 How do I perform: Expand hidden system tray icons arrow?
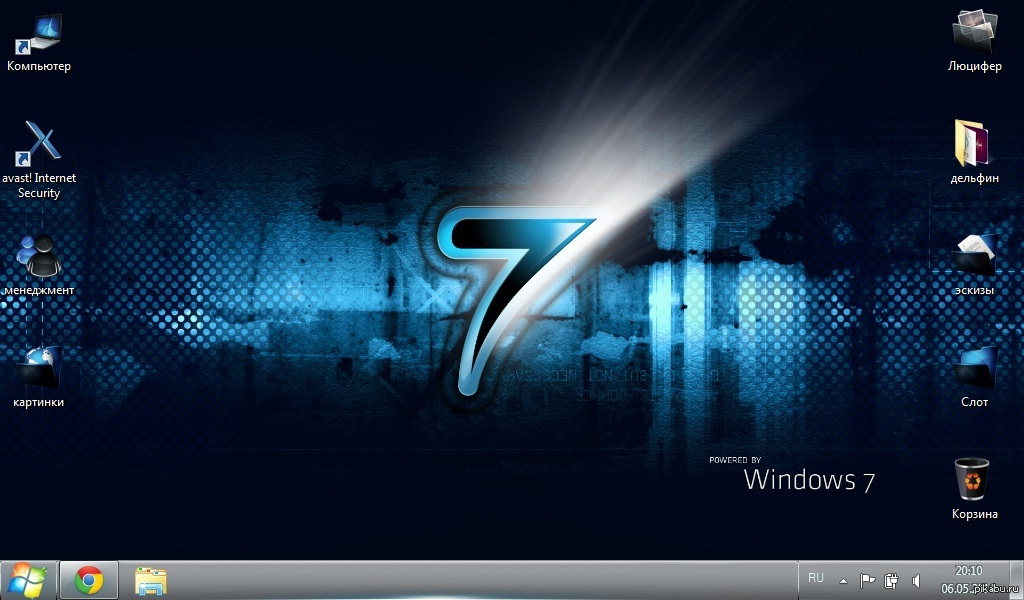point(843,580)
